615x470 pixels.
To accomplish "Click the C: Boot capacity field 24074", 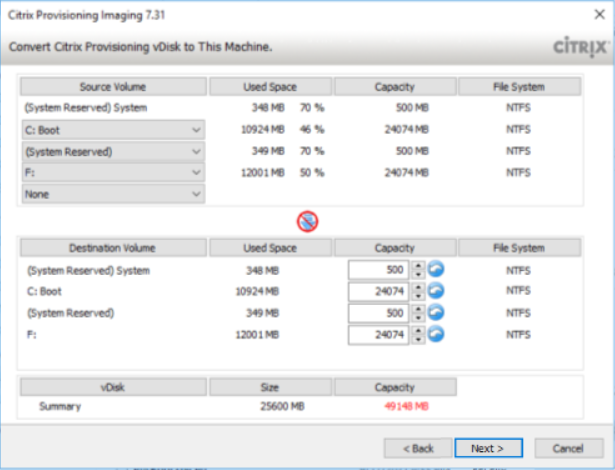I will click(x=378, y=291).
